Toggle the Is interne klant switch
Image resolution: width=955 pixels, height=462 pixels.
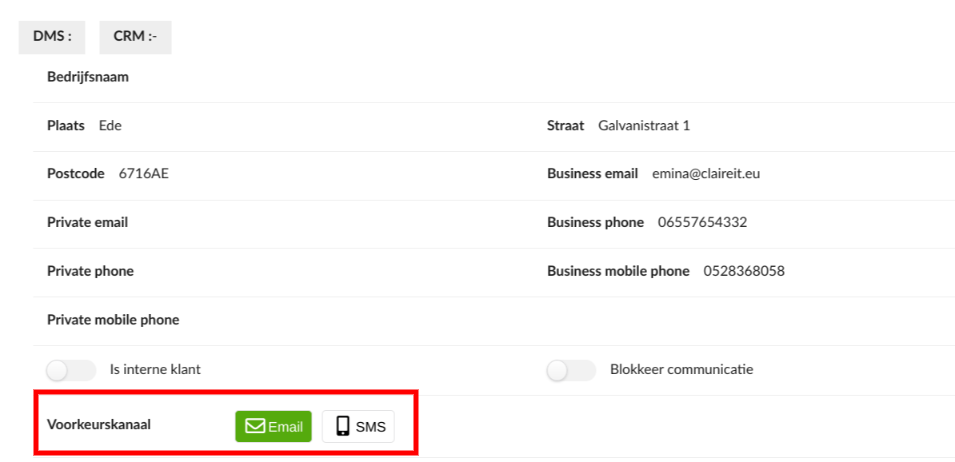[x=71, y=370]
